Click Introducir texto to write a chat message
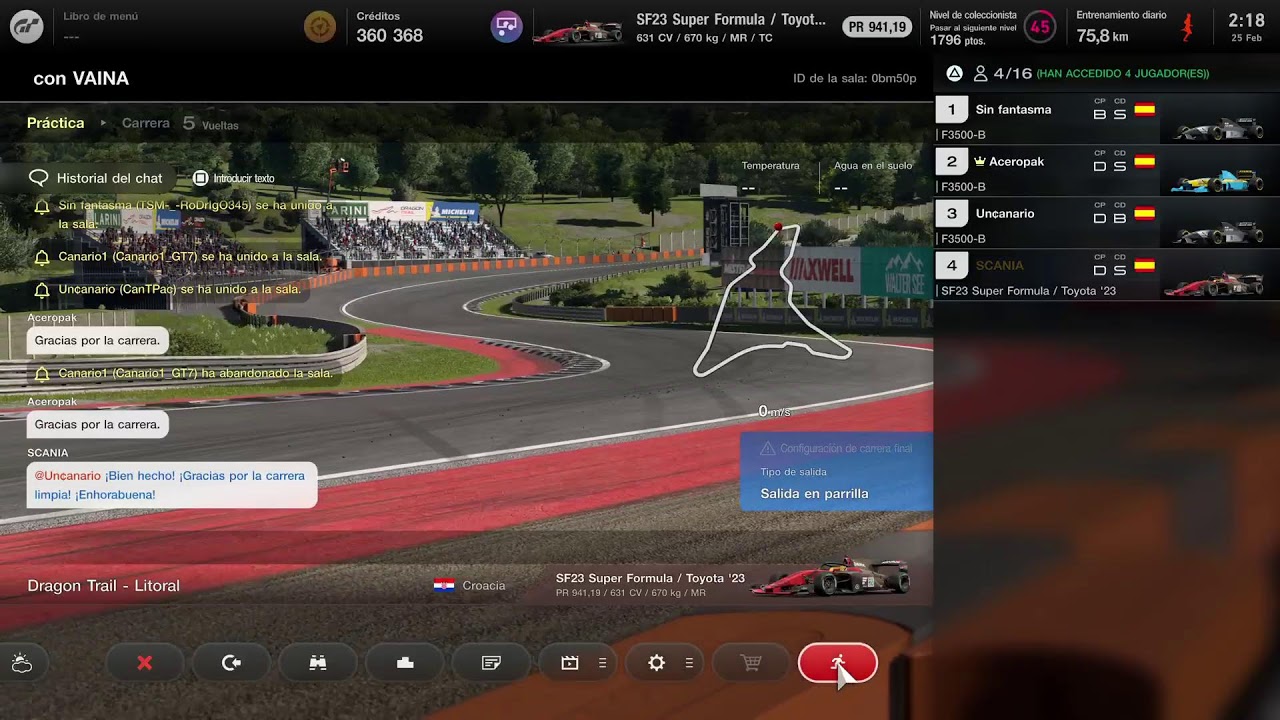Screen dimensions: 1280x720 coord(234,178)
